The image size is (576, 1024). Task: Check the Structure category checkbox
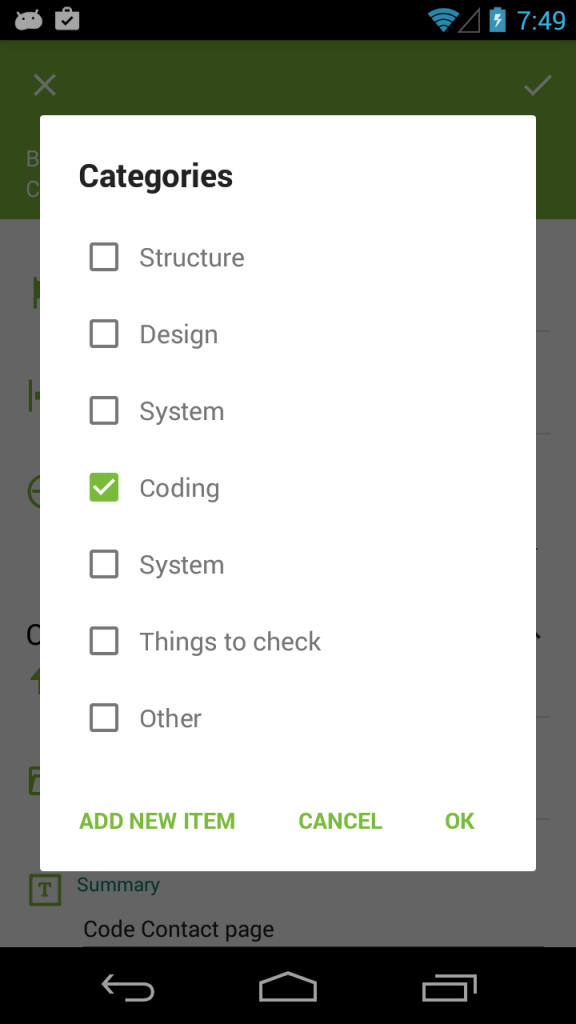pos(104,257)
